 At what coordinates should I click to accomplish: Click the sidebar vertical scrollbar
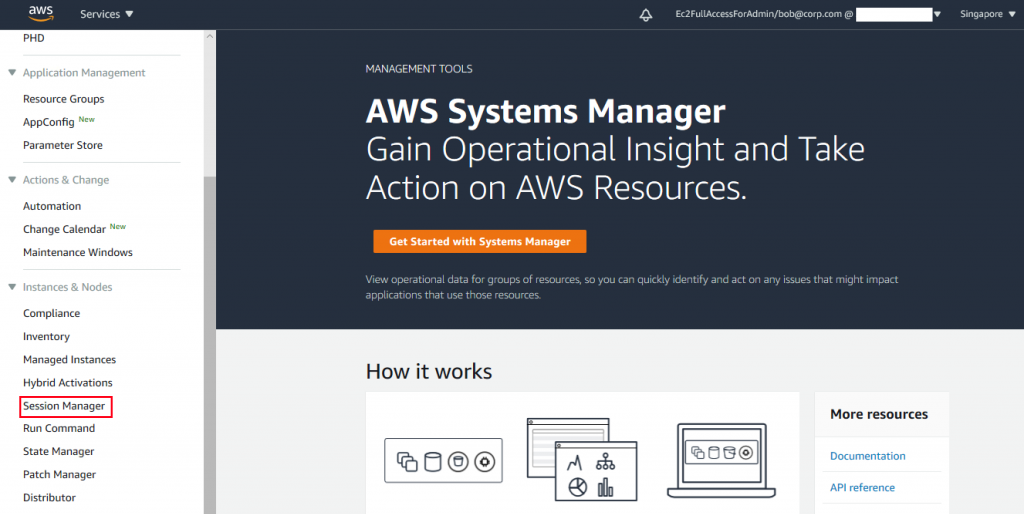coord(210,345)
